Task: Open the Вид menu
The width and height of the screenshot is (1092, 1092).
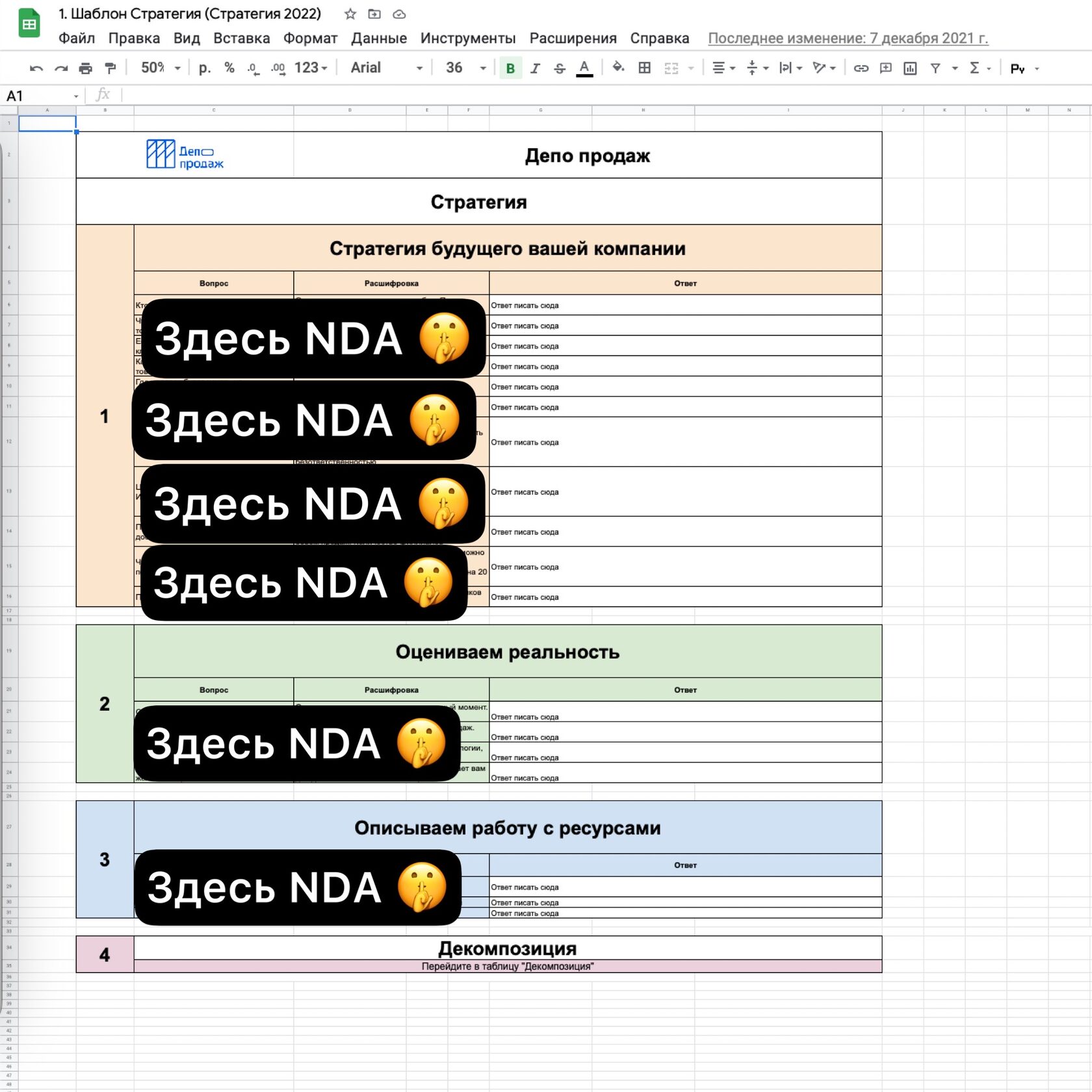Action: (187, 38)
